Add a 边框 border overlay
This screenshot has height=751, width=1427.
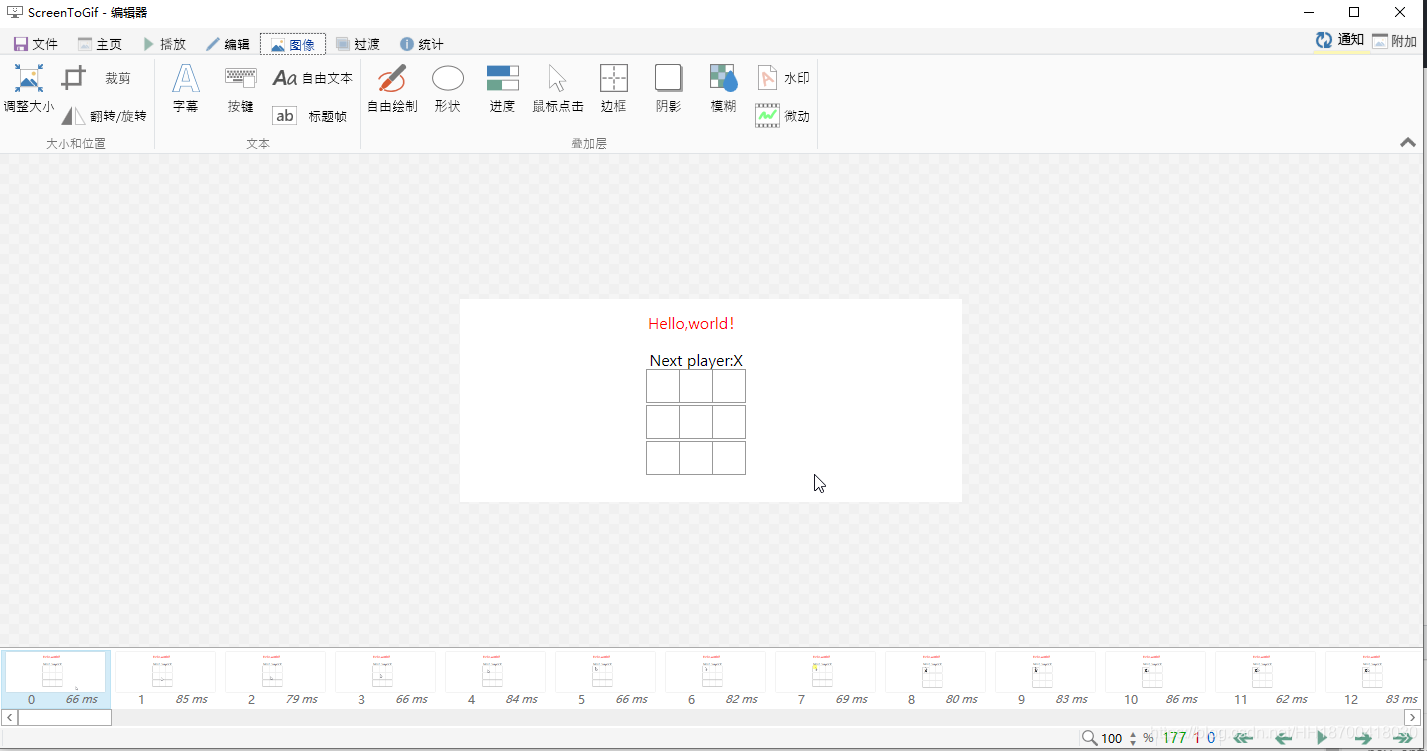613,89
